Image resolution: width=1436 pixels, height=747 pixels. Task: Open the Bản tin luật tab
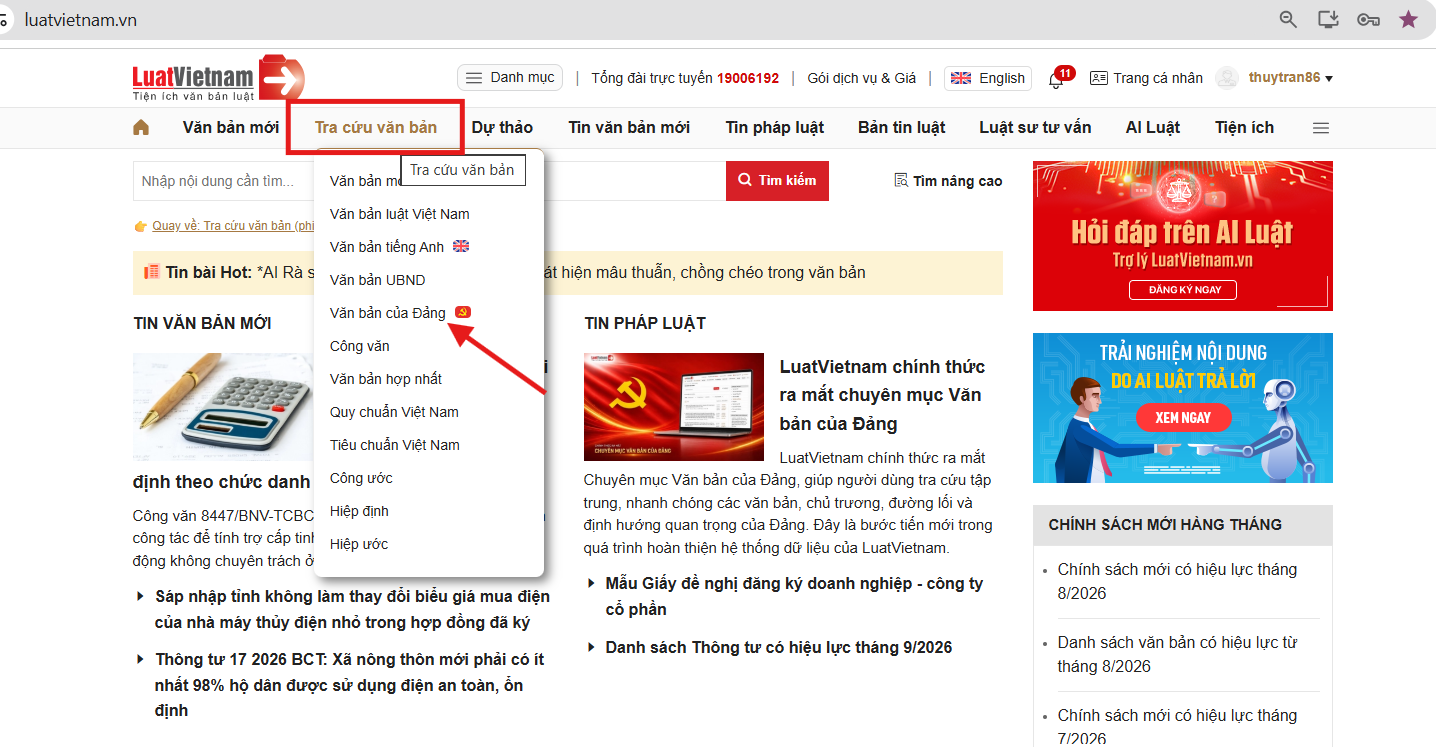click(902, 128)
